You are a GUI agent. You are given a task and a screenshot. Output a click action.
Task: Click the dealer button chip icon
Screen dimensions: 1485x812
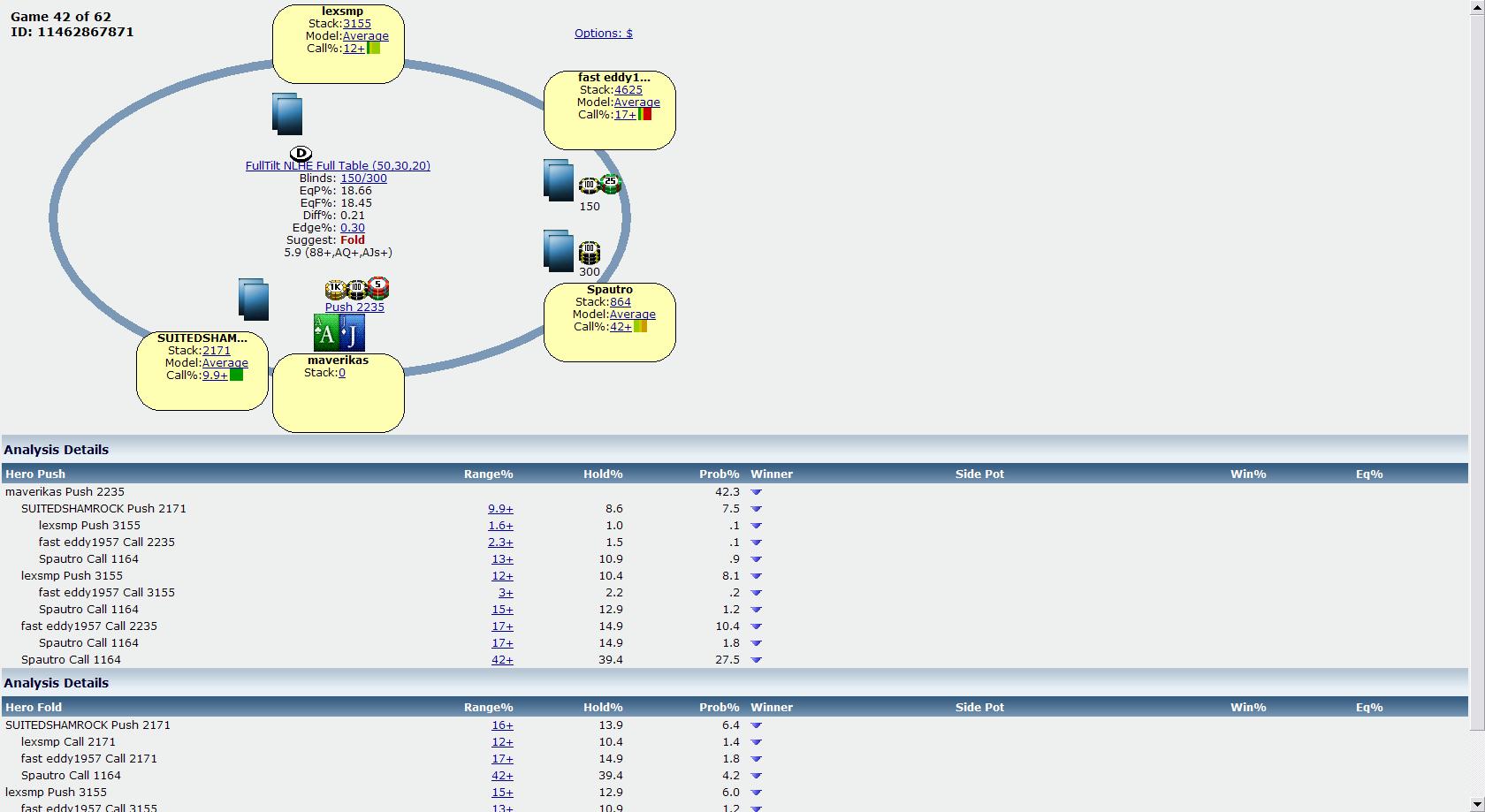pos(301,154)
